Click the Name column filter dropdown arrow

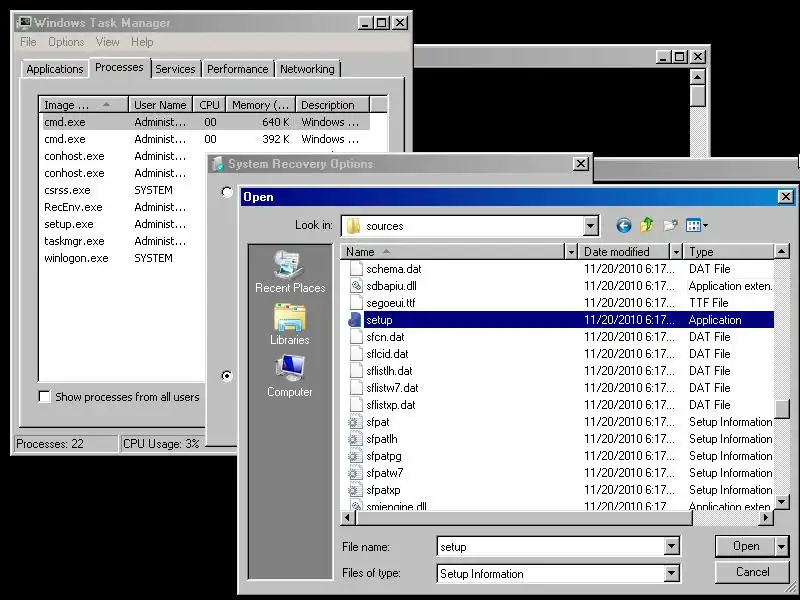click(571, 252)
